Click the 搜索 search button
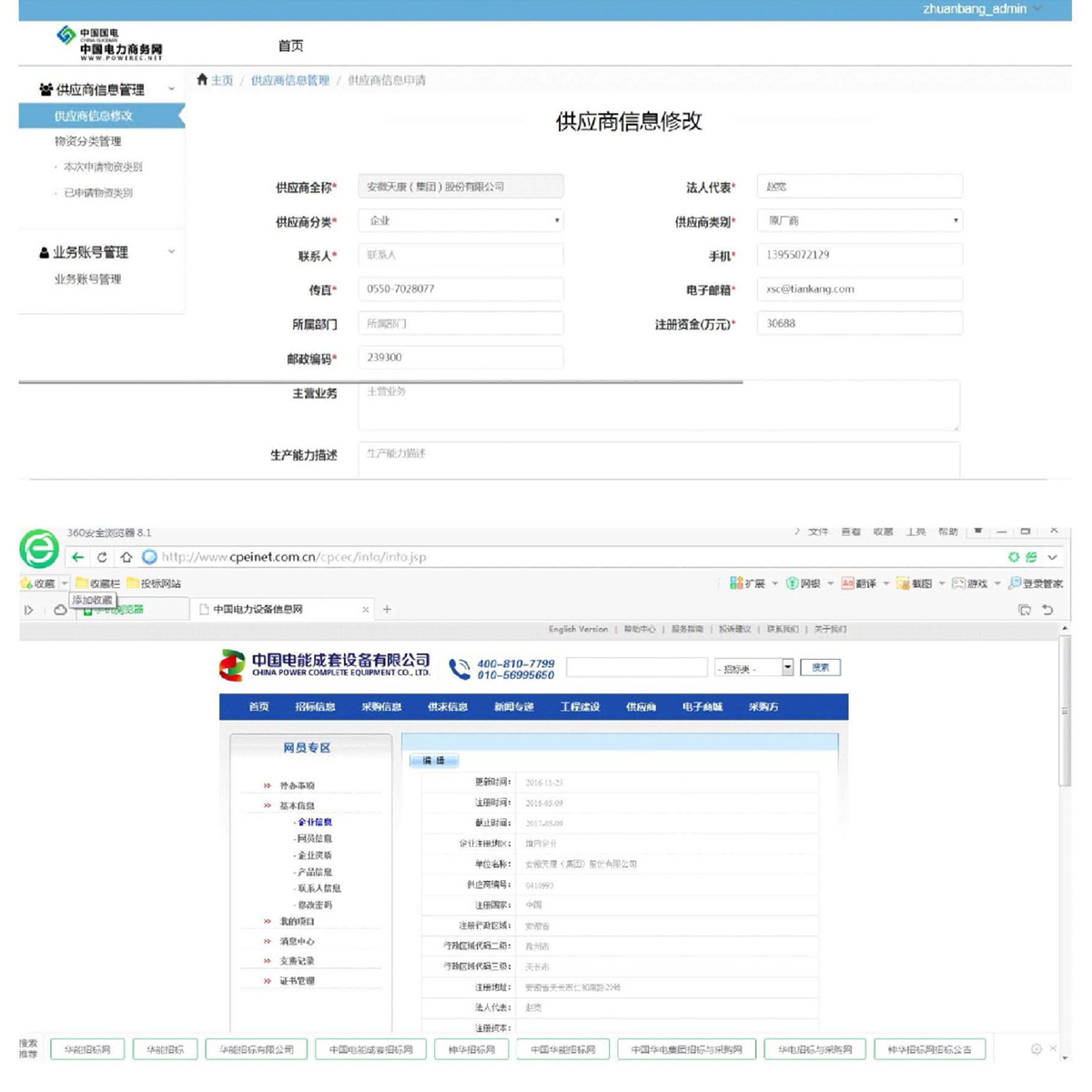Image resolution: width=1092 pixels, height=1092 pixels. pyautogui.click(x=820, y=668)
